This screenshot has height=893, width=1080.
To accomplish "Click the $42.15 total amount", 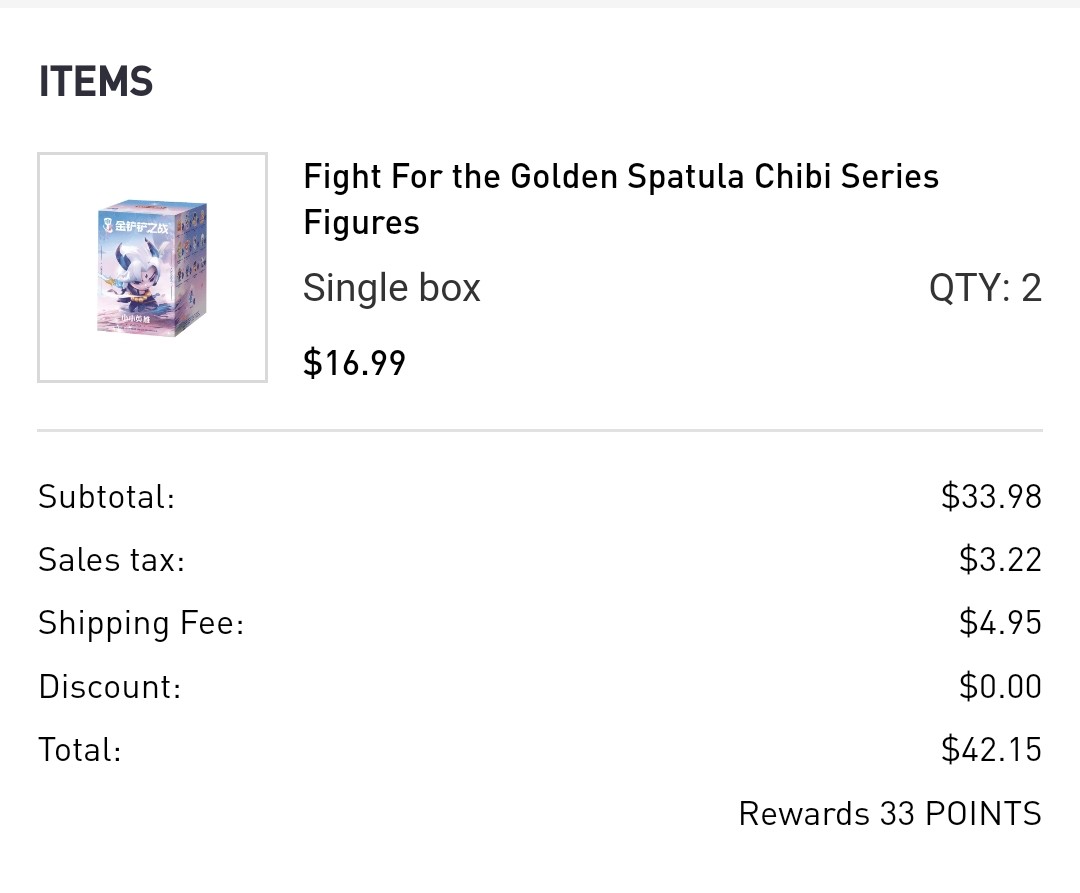I will click(991, 749).
